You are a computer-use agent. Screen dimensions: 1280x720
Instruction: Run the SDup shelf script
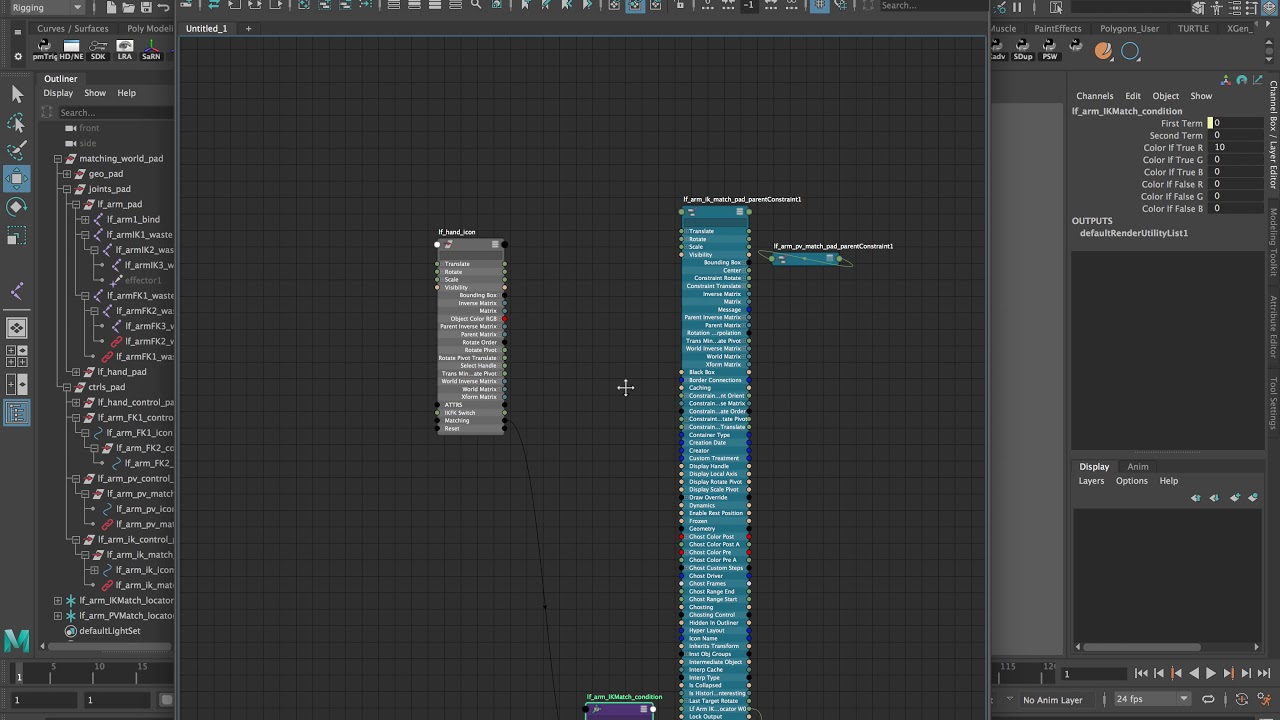coord(1022,50)
